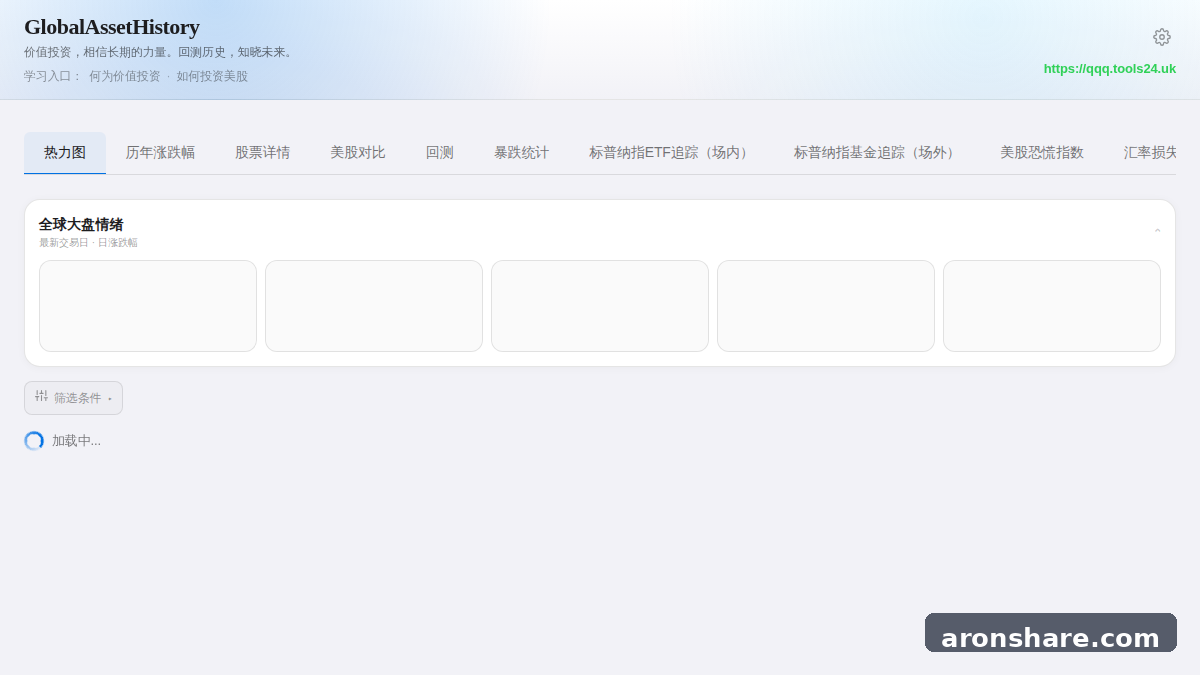Select the 美股对比 tab
The height and width of the screenshot is (675, 1200).
tap(357, 153)
